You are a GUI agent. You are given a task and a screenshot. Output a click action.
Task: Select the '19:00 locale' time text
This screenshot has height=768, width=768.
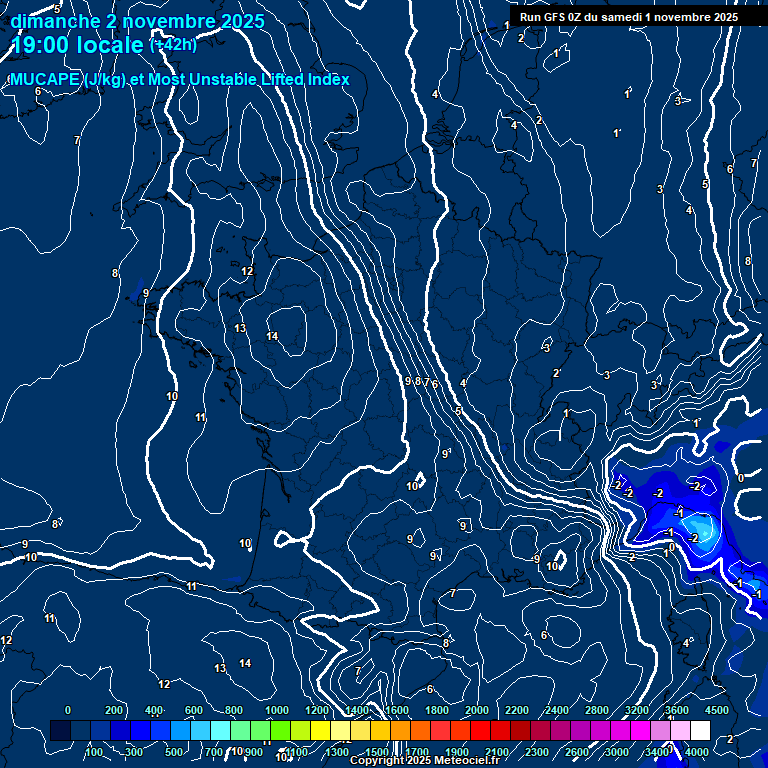77,45
